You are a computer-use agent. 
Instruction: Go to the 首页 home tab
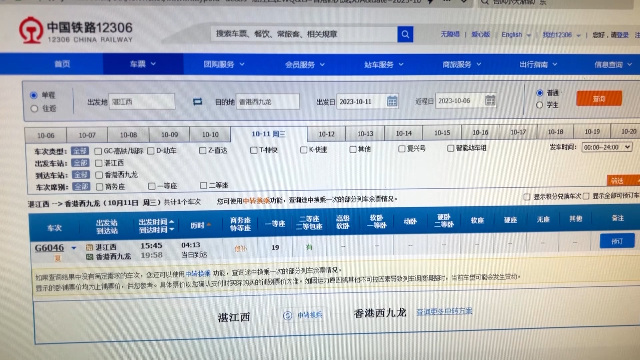[62, 64]
